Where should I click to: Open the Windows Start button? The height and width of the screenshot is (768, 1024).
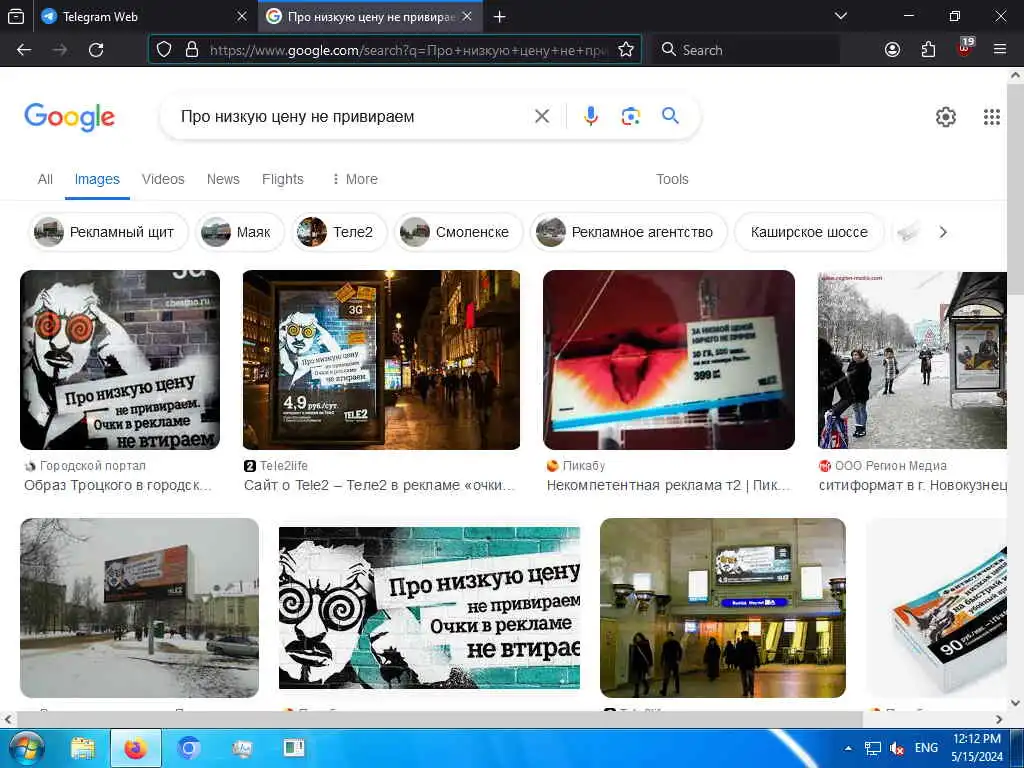(27, 748)
